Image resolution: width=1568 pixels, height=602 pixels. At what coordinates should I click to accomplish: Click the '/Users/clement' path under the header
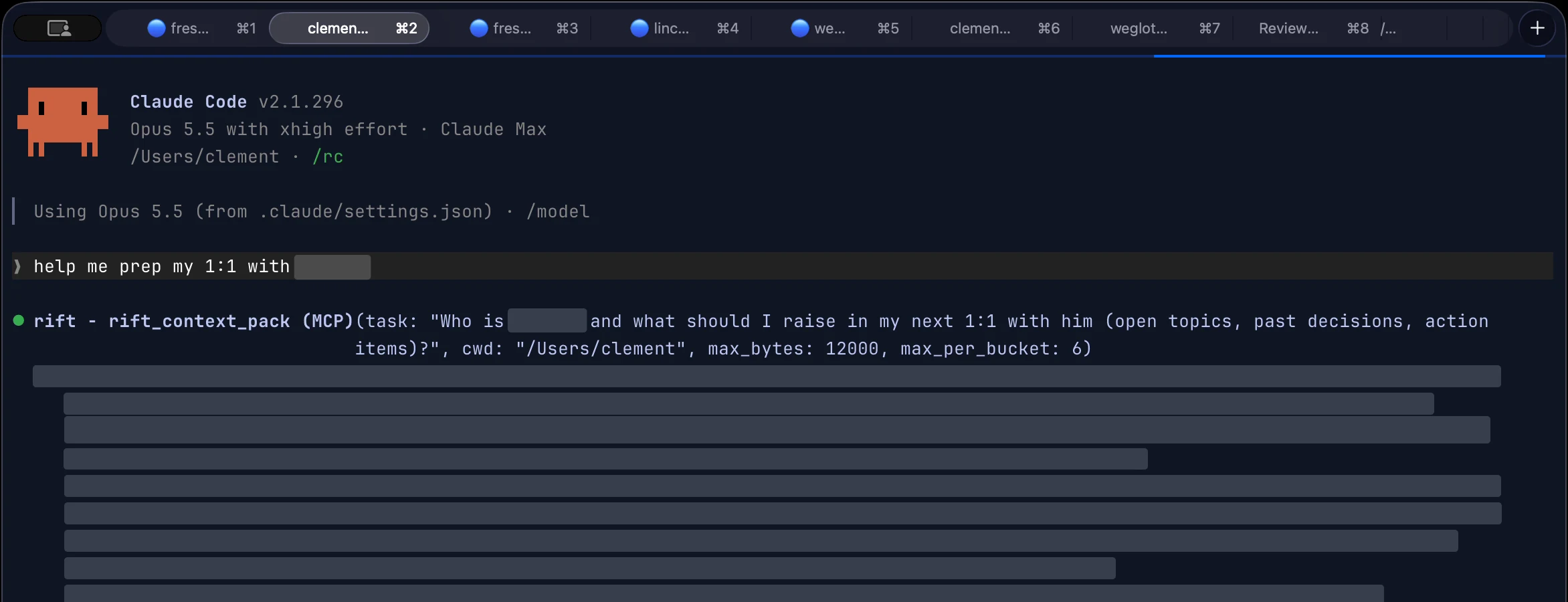(205, 157)
